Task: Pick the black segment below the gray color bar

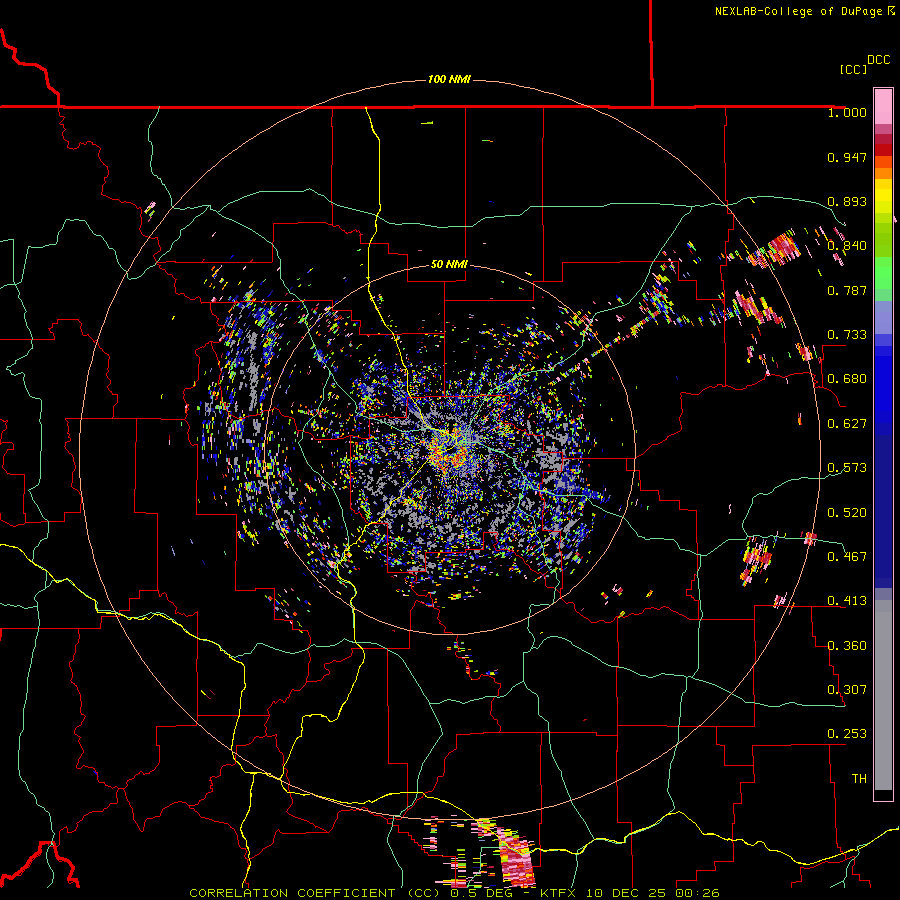Action: [x=883, y=794]
